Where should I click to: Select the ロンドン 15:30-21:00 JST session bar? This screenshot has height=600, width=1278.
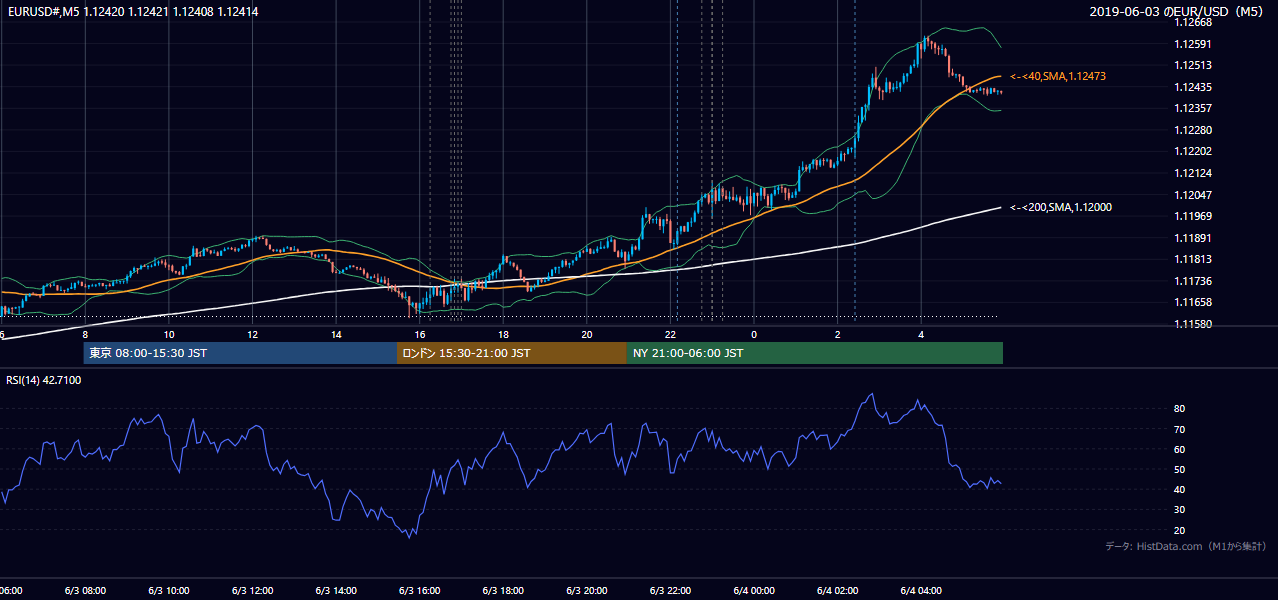pyautogui.click(x=512, y=353)
